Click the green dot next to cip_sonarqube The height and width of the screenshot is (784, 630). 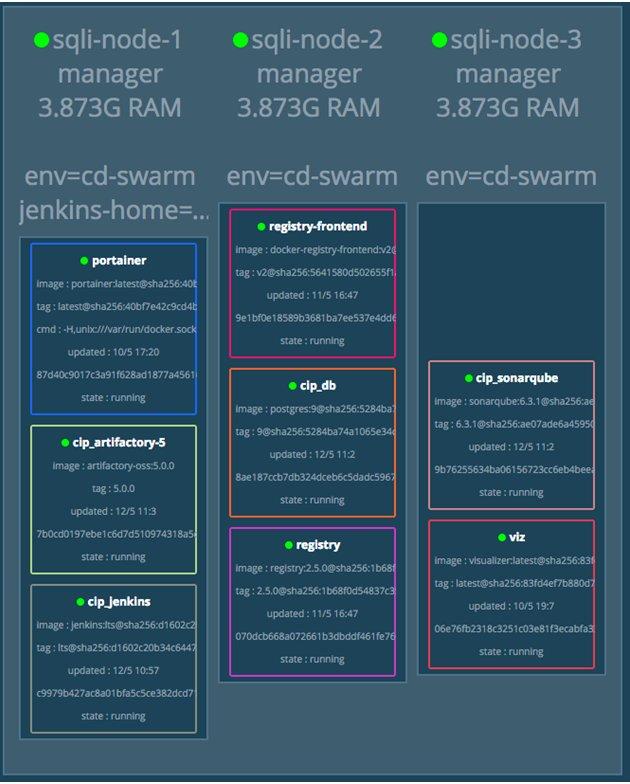coord(467,379)
